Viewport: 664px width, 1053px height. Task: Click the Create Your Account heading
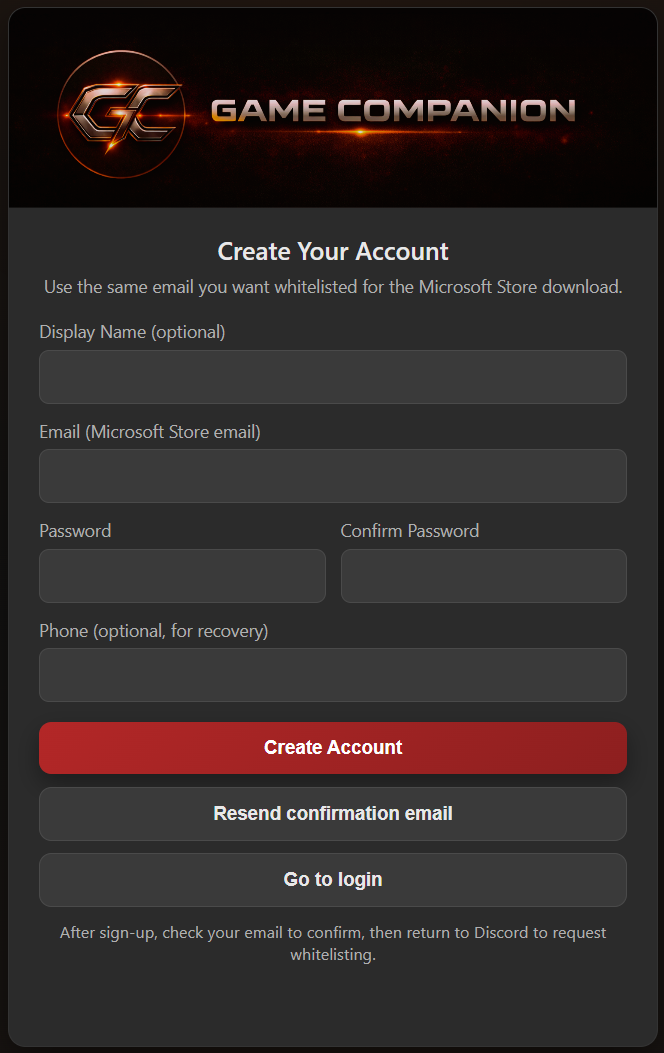click(x=332, y=251)
